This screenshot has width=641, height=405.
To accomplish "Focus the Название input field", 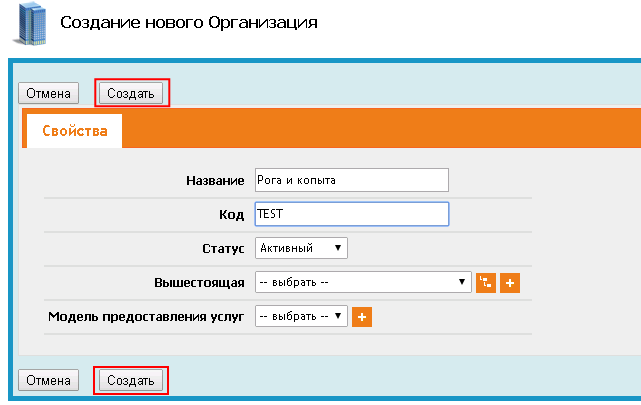I will 352,180.
